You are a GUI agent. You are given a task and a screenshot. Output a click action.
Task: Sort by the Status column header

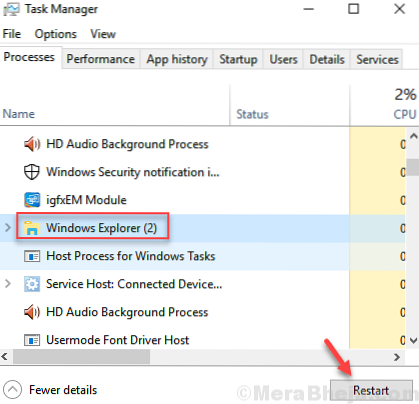tap(252, 114)
